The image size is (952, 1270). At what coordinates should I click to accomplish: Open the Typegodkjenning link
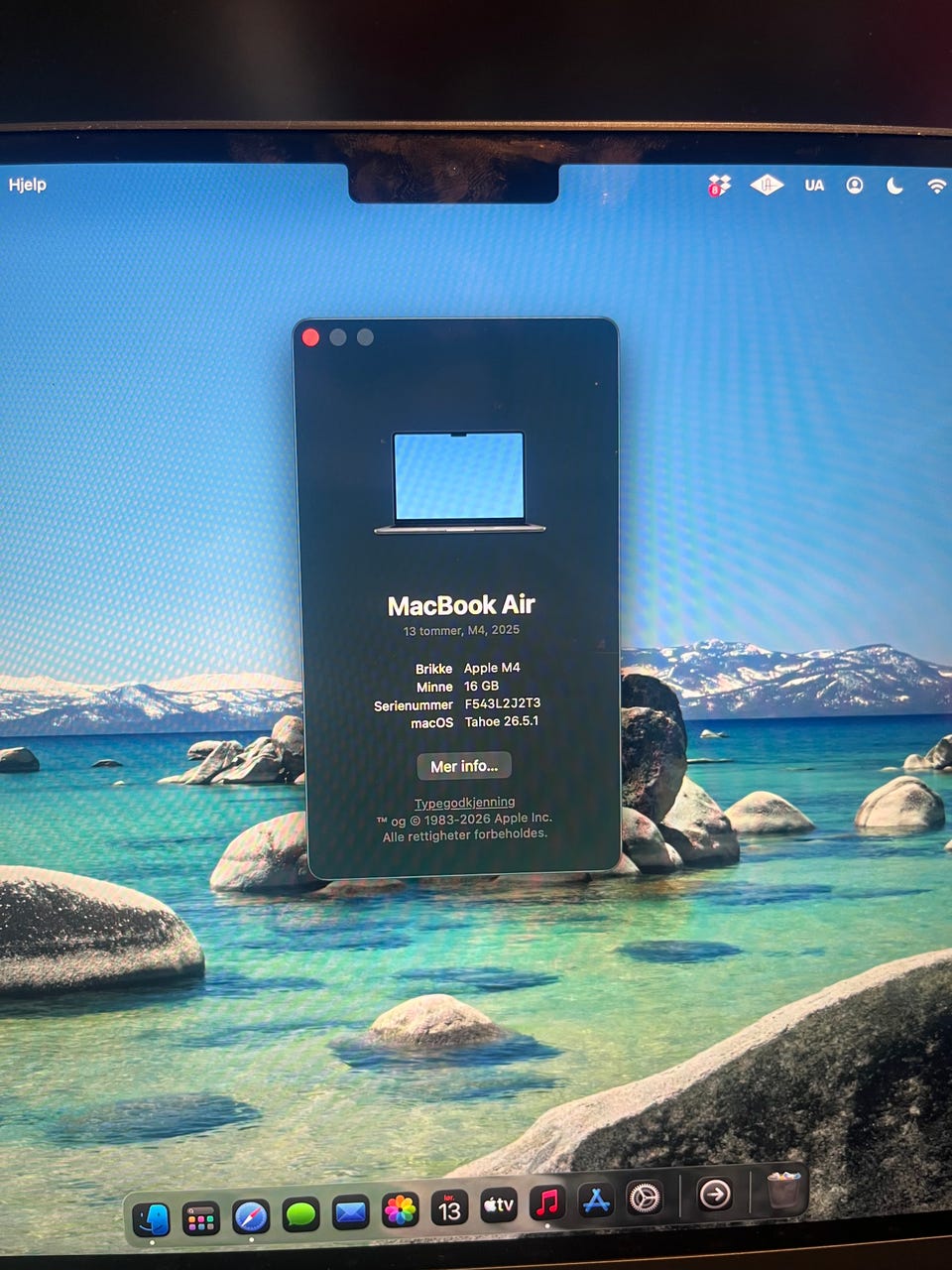pos(464,802)
